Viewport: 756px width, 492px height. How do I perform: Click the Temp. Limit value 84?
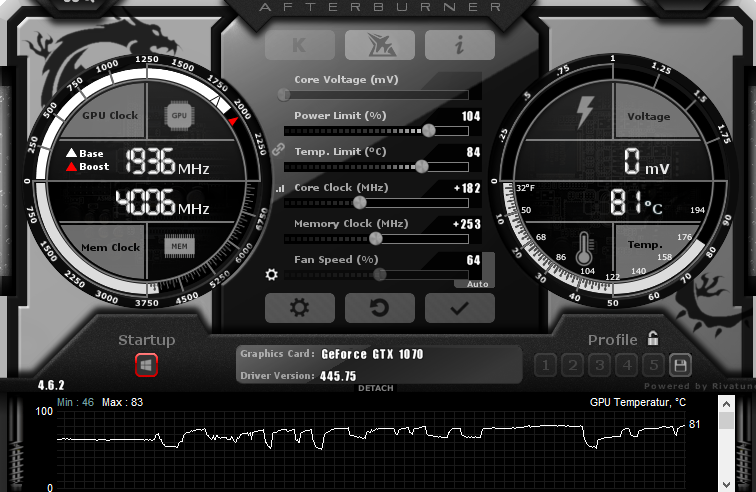[473, 152]
